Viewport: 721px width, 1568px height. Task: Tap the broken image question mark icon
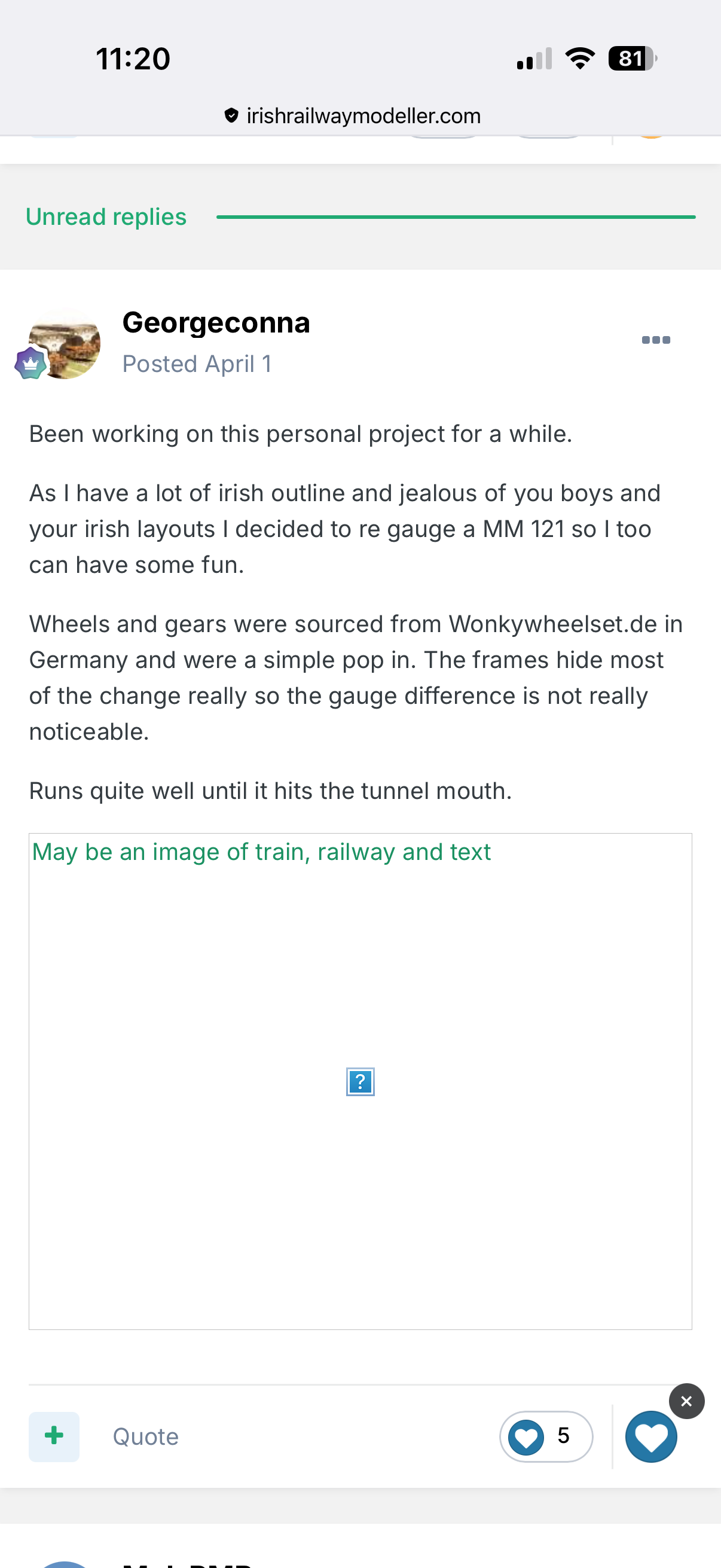[x=360, y=1082]
